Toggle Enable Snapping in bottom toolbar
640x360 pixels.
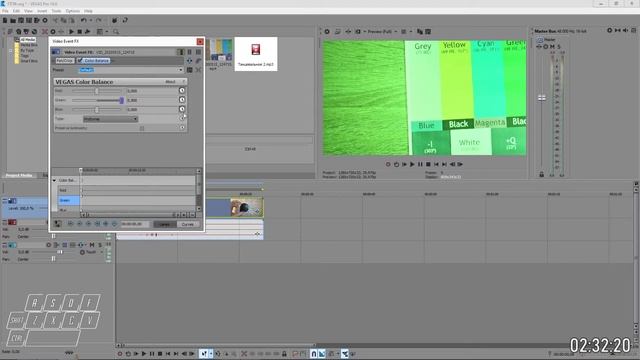(313, 354)
